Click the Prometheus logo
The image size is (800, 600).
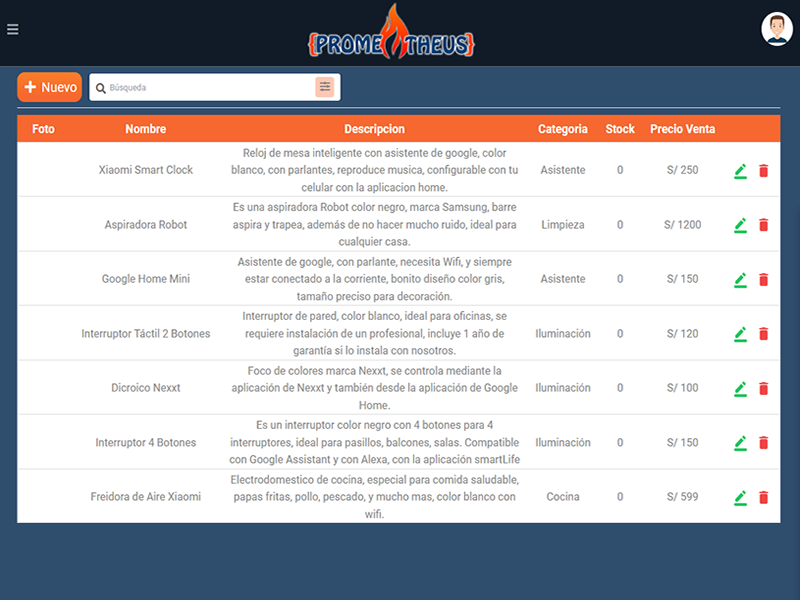391,34
